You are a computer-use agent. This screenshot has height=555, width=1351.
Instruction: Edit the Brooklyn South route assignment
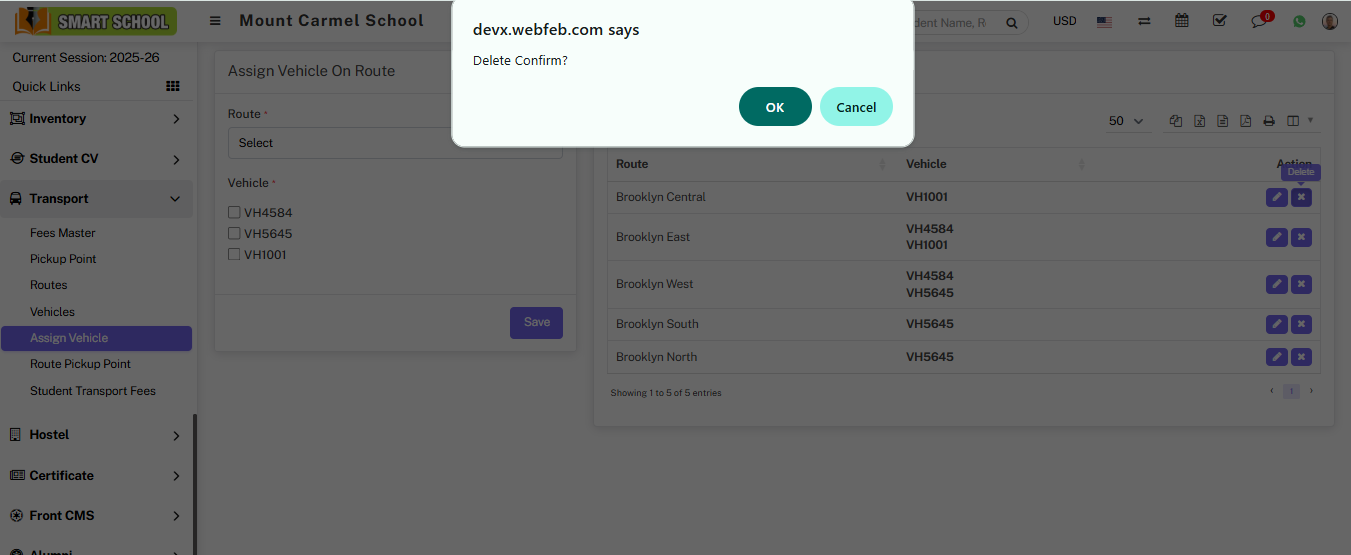pyautogui.click(x=1277, y=324)
